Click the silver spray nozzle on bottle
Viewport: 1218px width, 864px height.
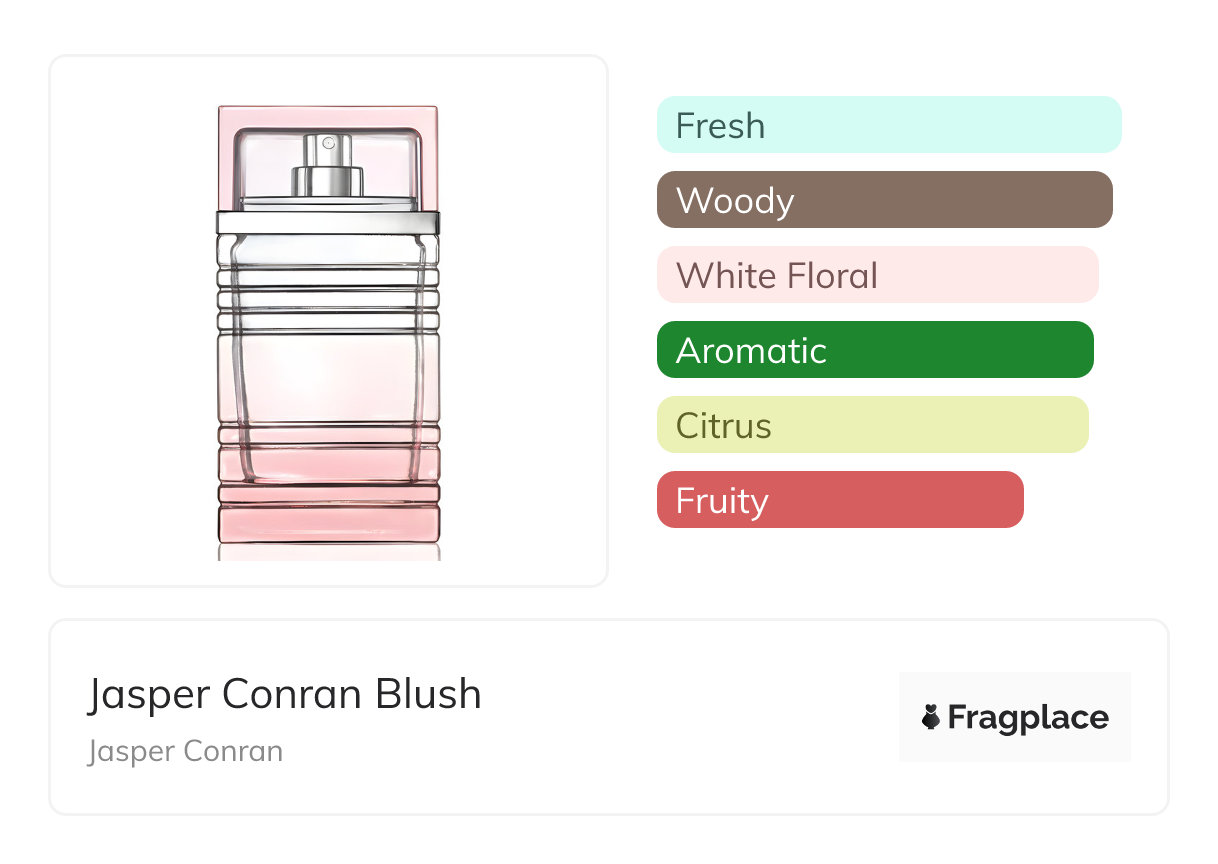tap(327, 166)
